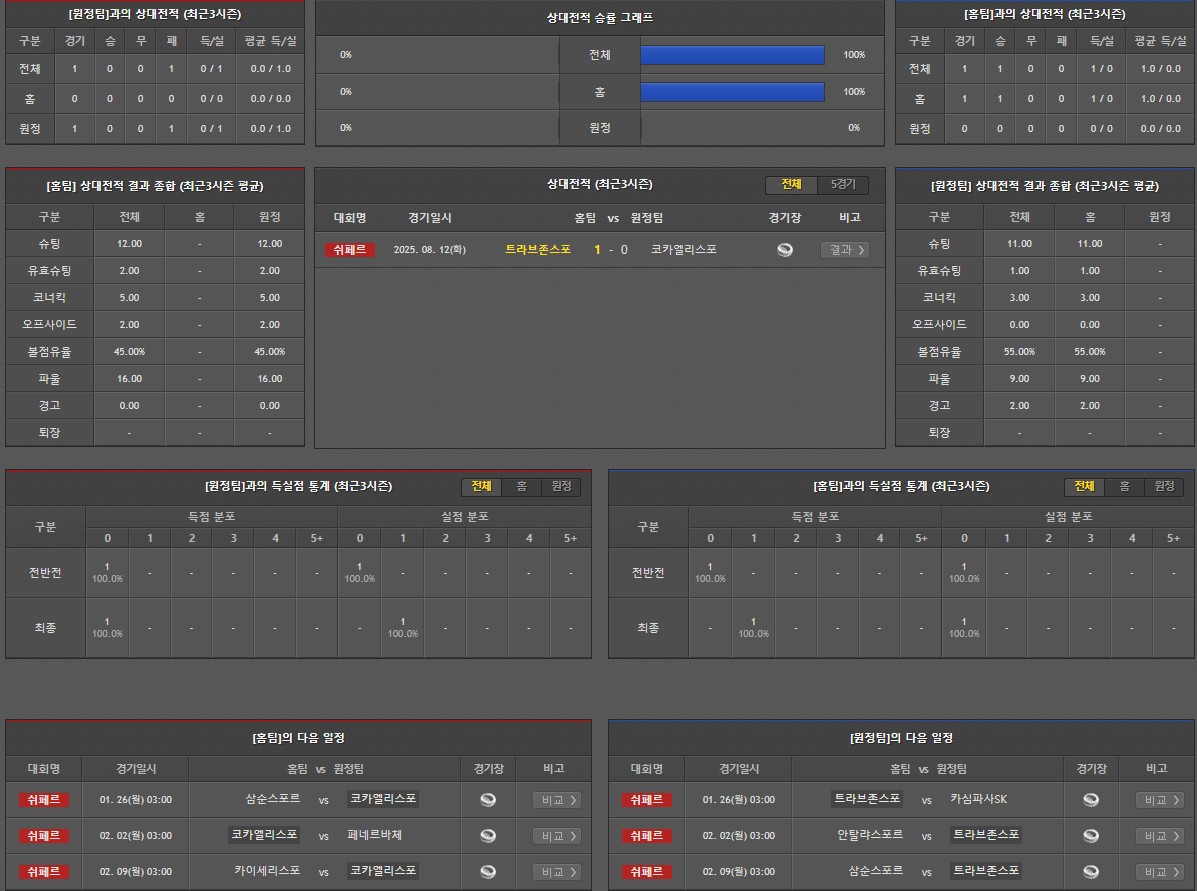Show stadium icon for 삼순스포르 vs 트라브존스포
The height and width of the screenshot is (891, 1197).
(x=1091, y=872)
